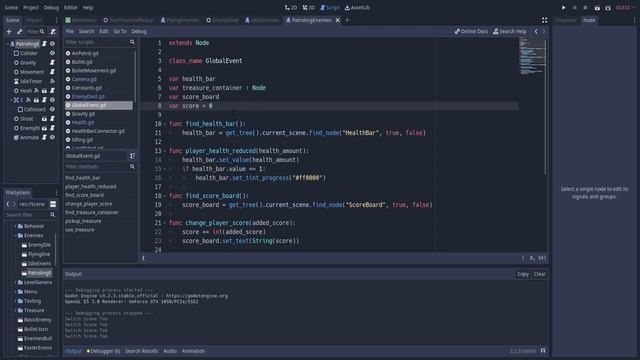Open the script attached to Movement node
Viewport: 640px width, 360px height.
(52, 72)
